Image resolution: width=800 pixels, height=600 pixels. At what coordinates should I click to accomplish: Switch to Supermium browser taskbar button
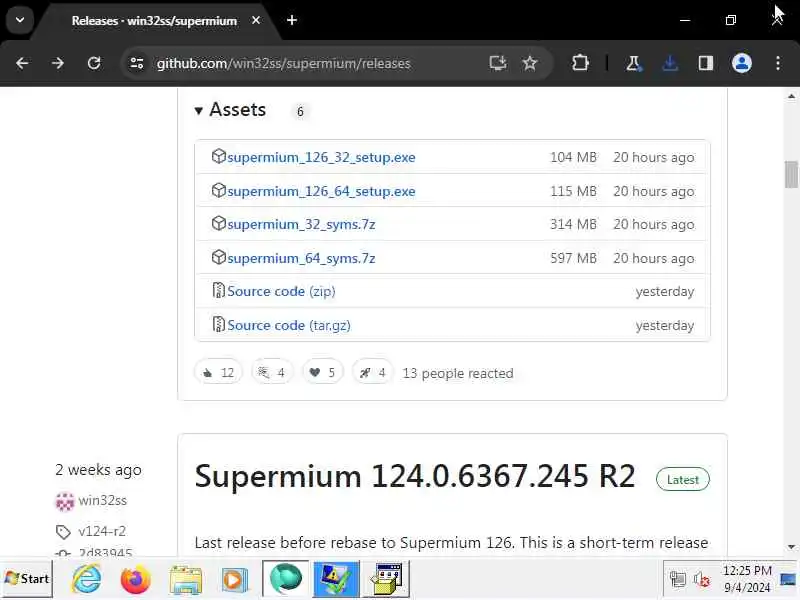tap(286, 579)
